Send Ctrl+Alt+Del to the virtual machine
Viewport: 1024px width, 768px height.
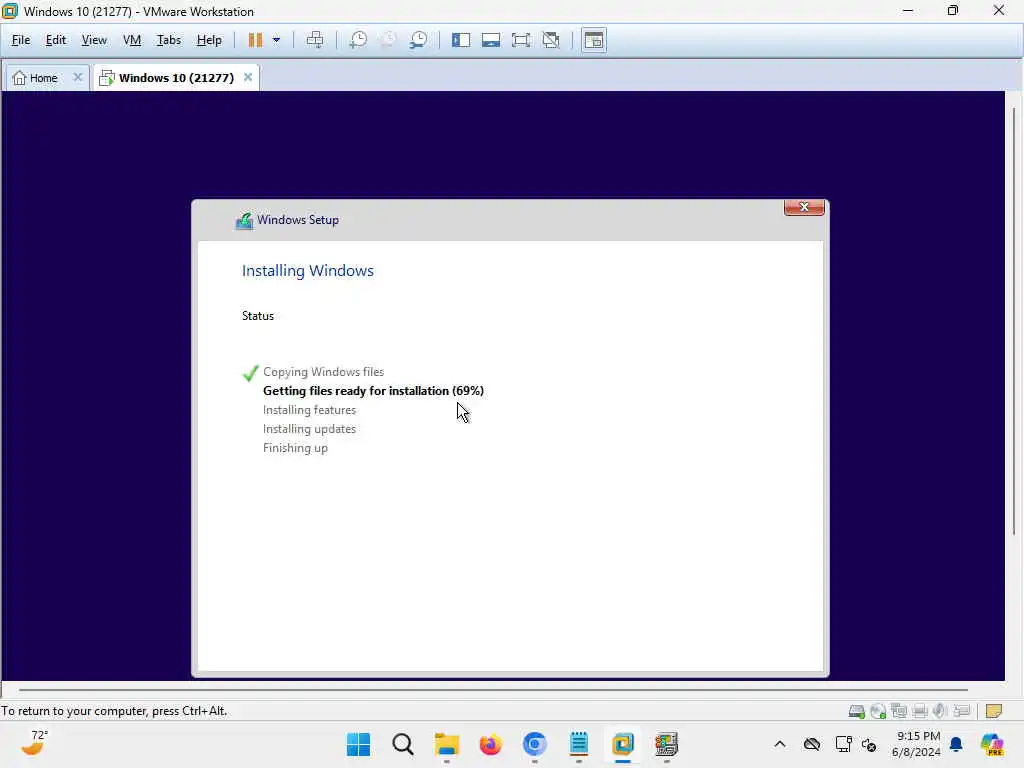(x=315, y=40)
